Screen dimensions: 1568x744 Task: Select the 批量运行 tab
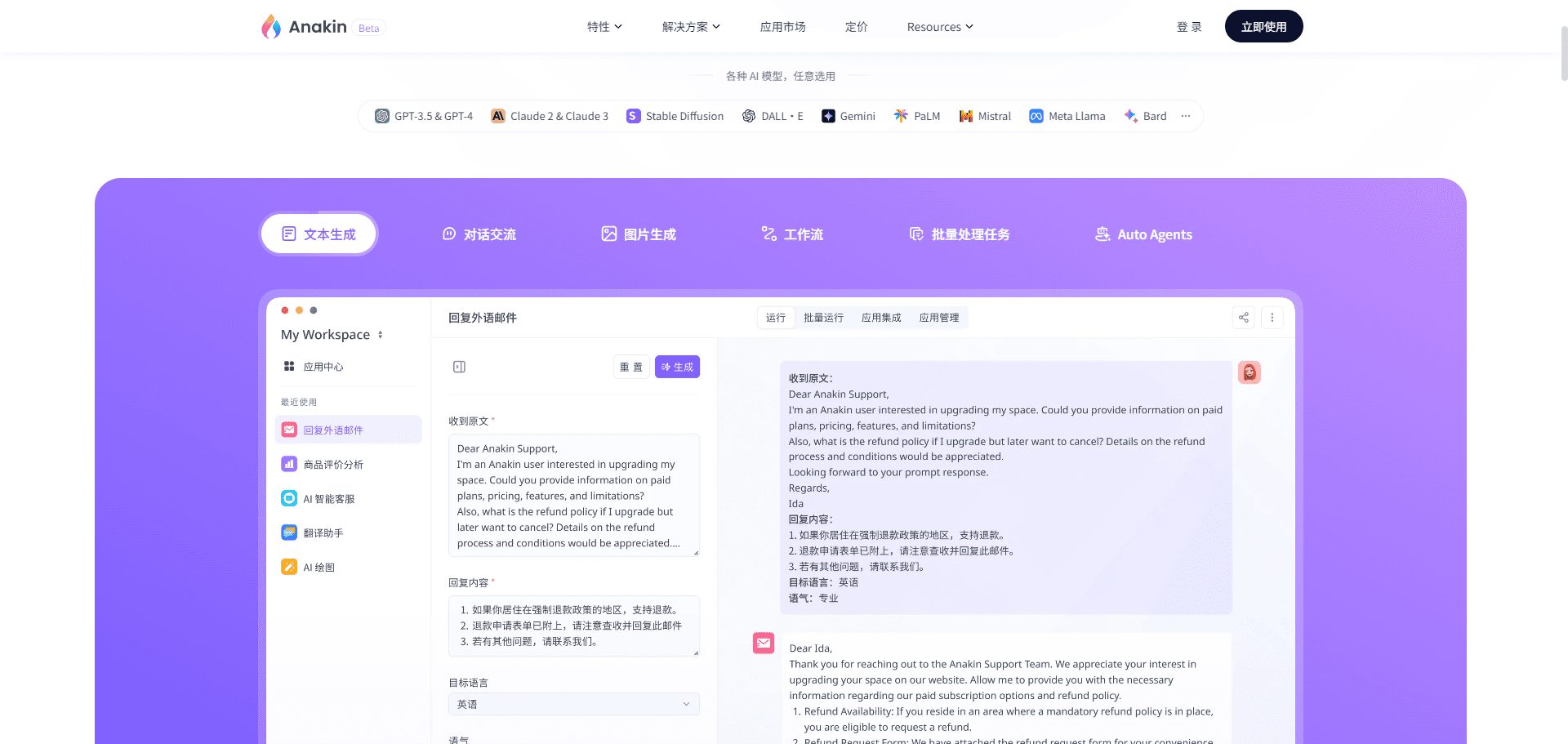pos(823,318)
